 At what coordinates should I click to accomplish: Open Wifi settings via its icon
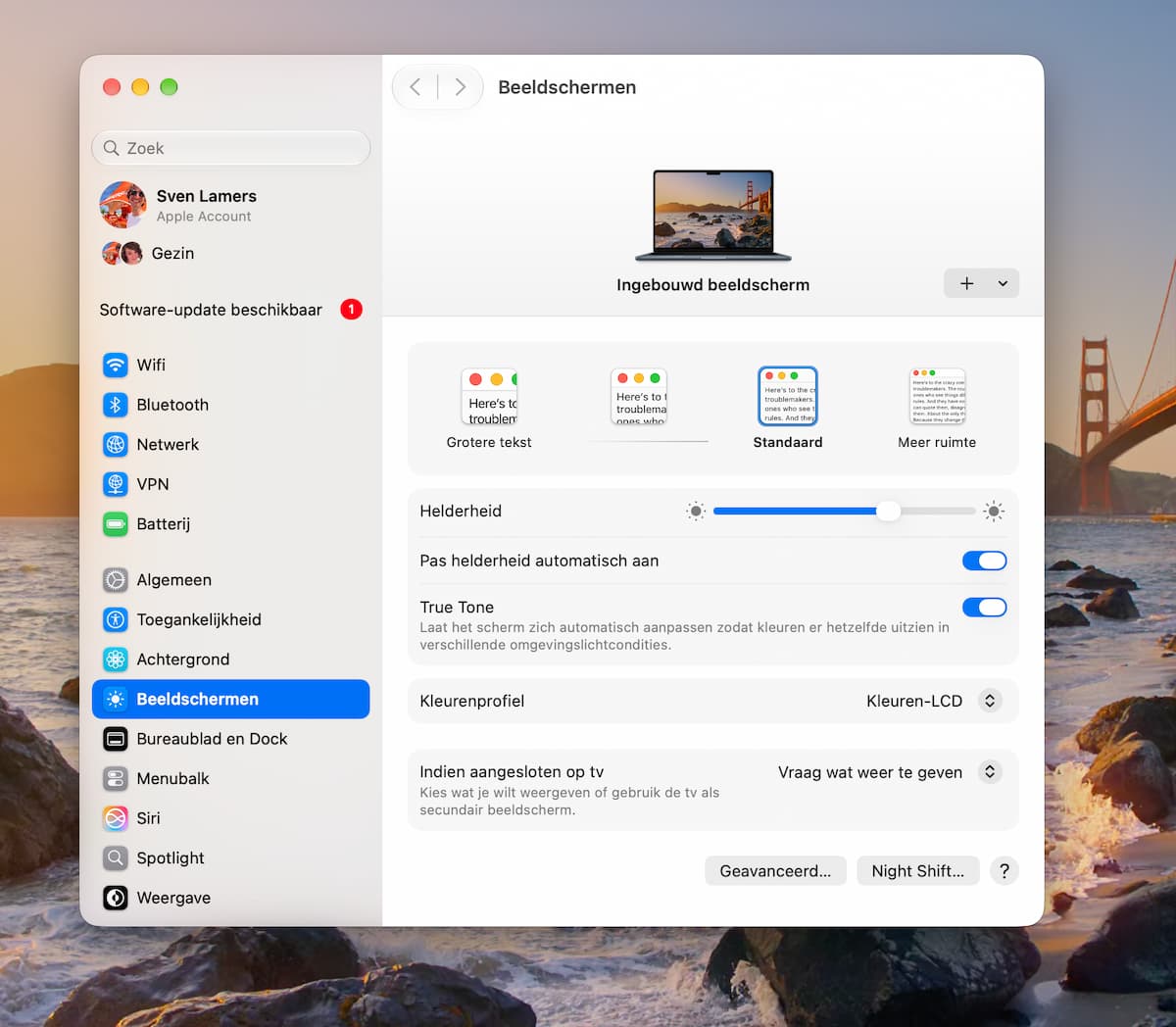116,365
